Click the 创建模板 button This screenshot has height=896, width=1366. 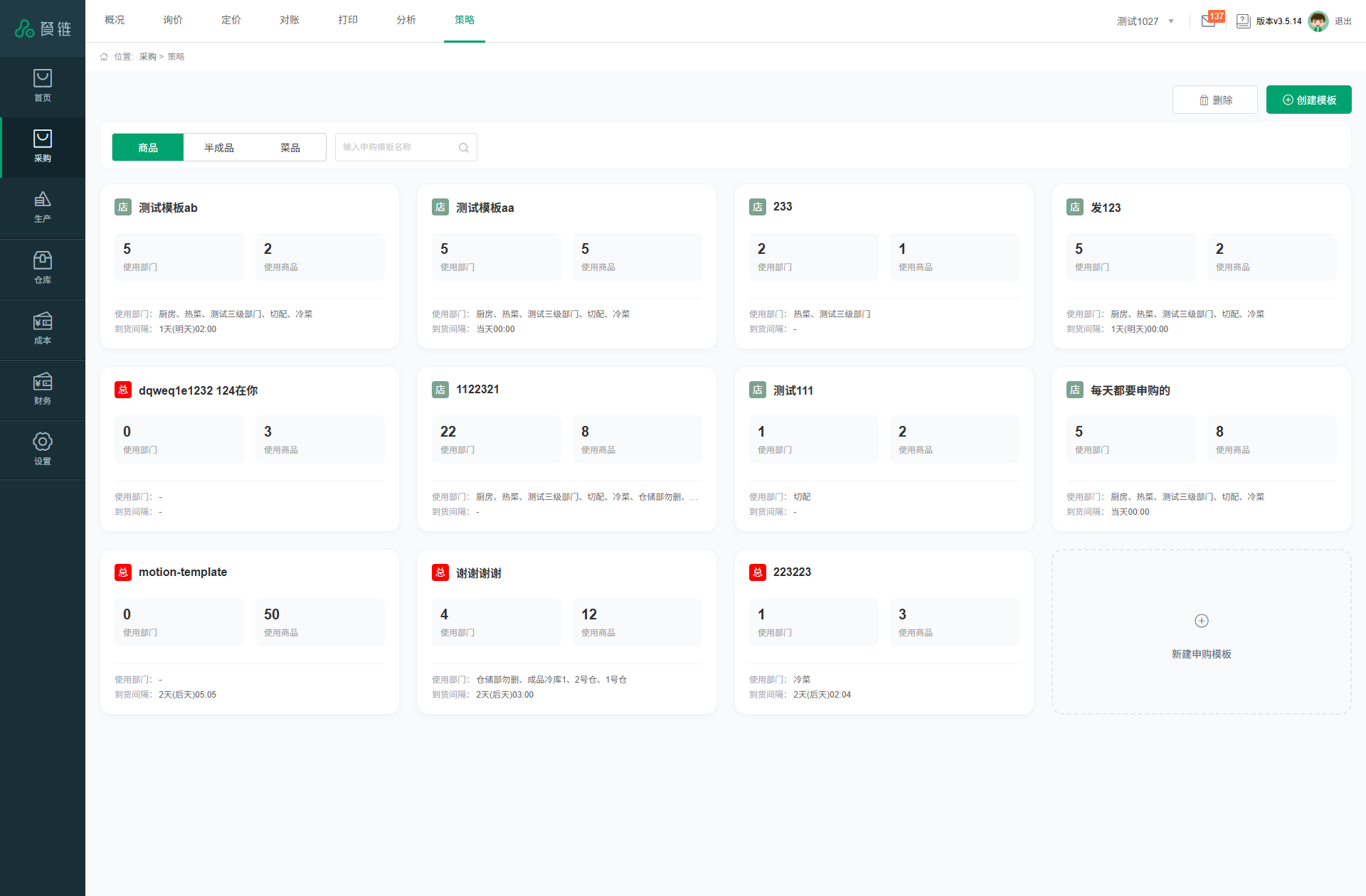pyautogui.click(x=1308, y=100)
